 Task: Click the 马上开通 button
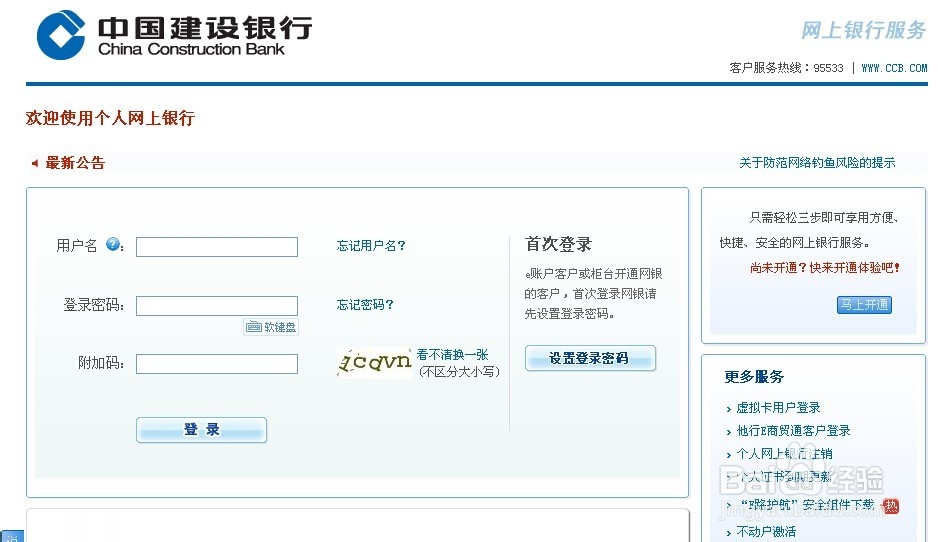pos(864,305)
